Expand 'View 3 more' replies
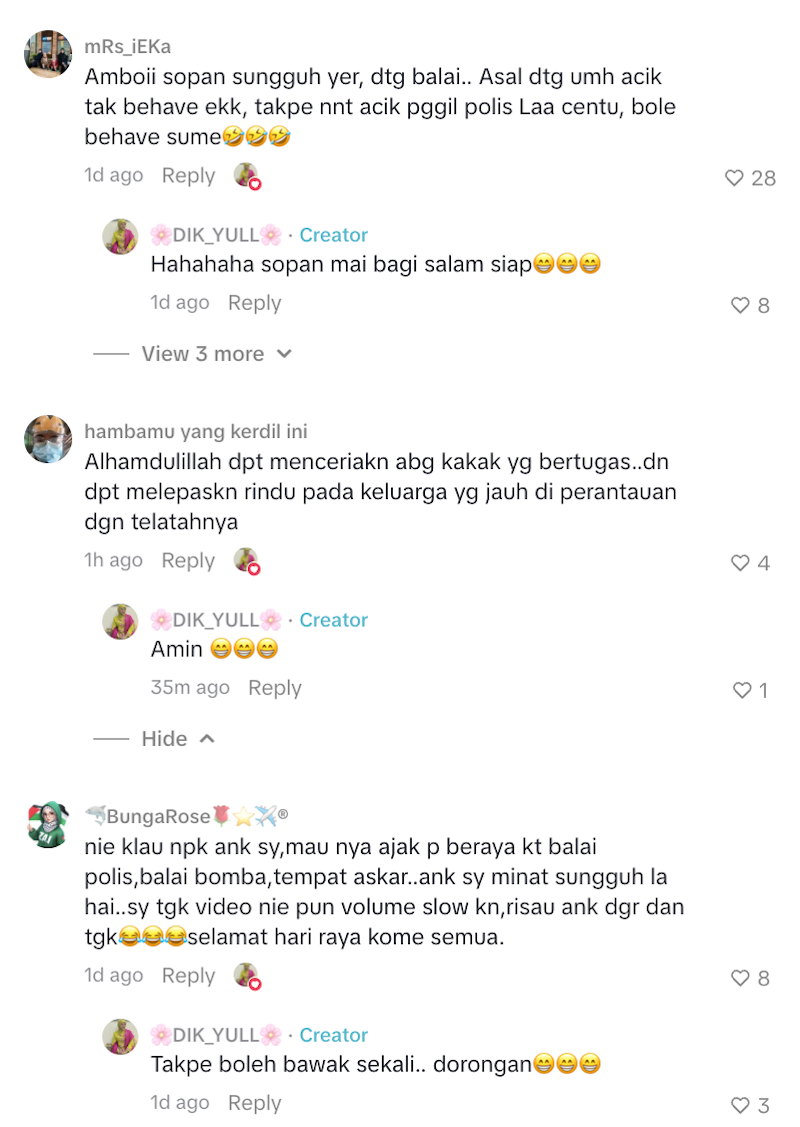 (203, 354)
